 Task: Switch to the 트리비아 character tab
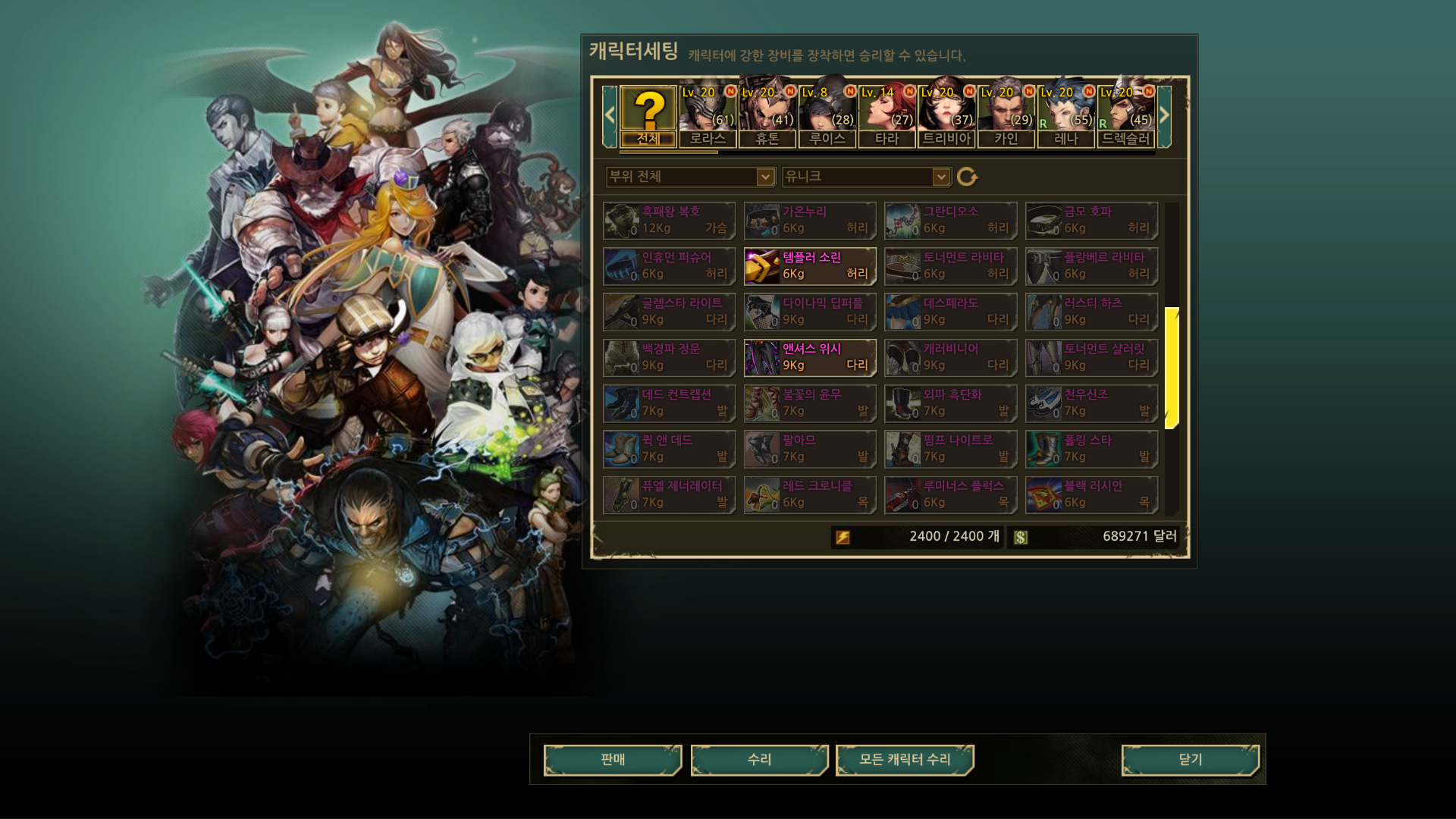click(x=946, y=116)
